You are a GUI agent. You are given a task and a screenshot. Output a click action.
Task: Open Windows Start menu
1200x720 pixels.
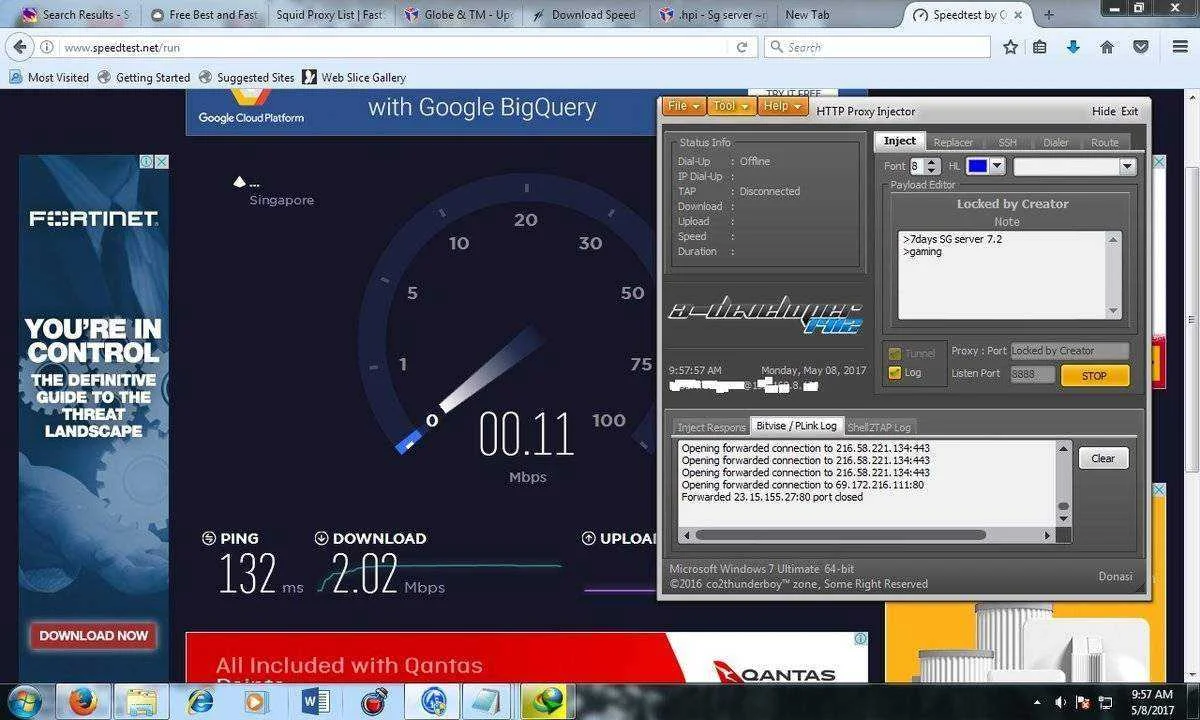(x=23, y=701)
